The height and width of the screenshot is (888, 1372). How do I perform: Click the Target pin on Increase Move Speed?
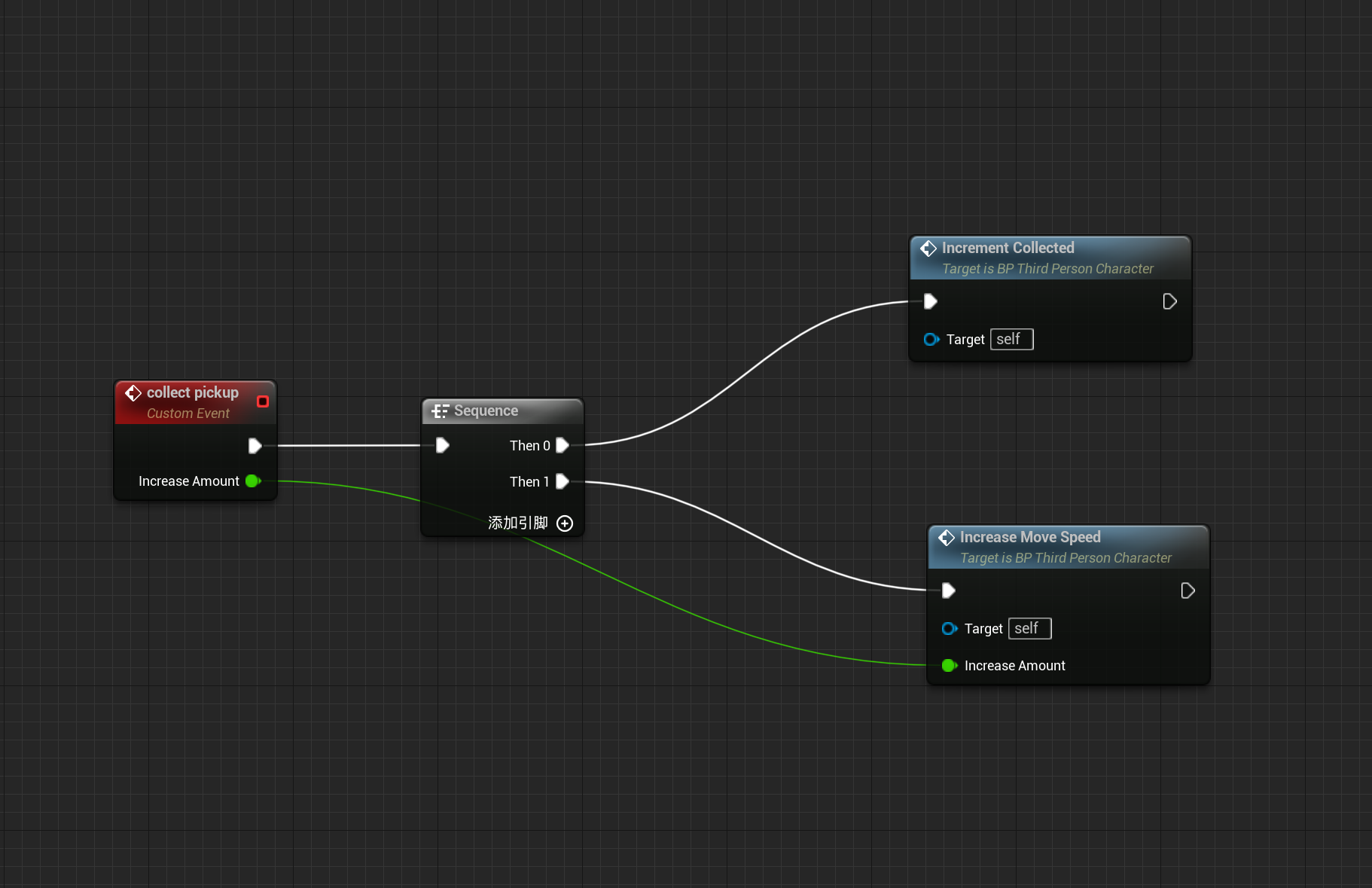pyautogui.click(x=950, y=629)
